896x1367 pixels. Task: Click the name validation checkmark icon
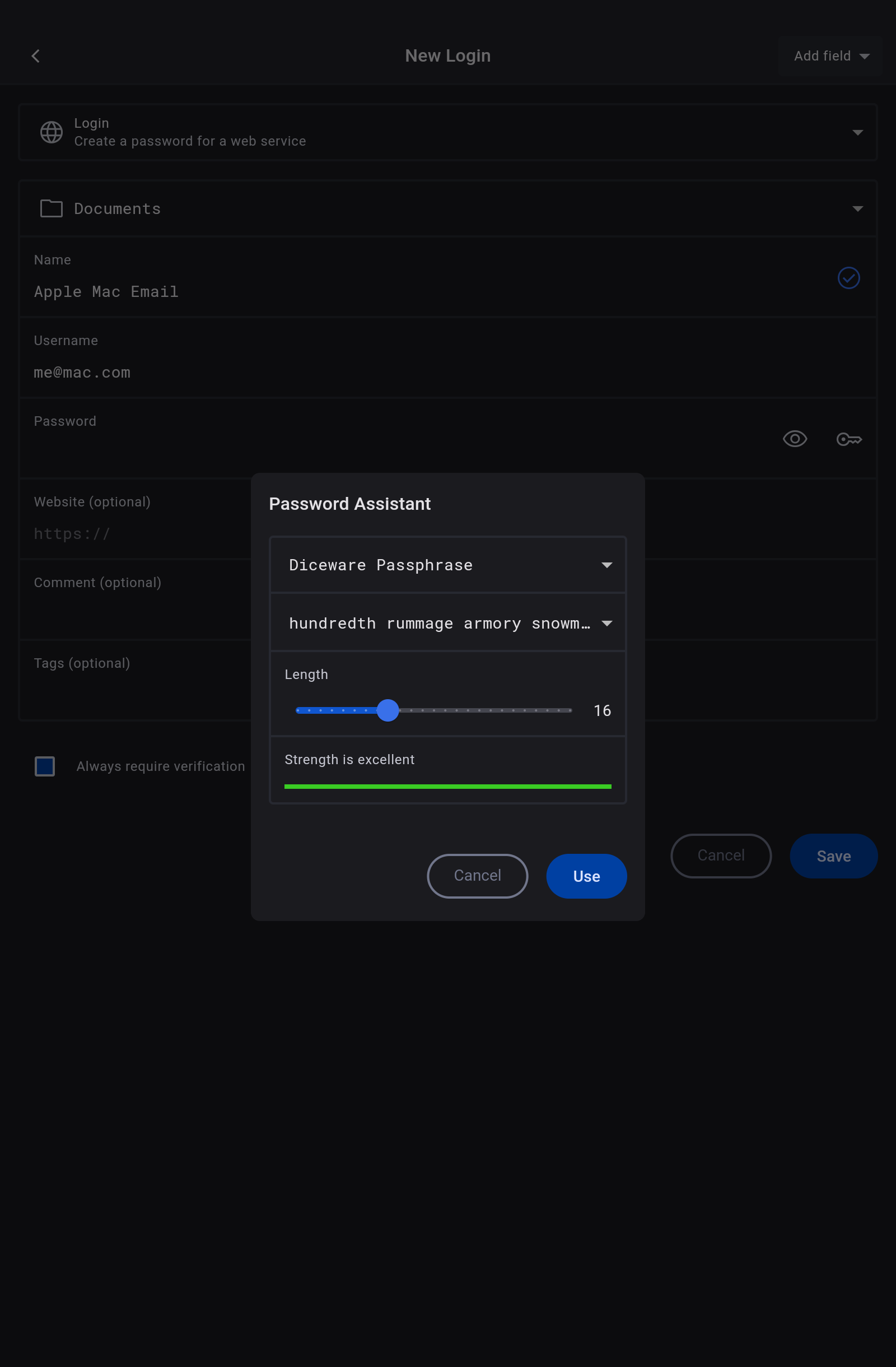click(x=848, y=278)
